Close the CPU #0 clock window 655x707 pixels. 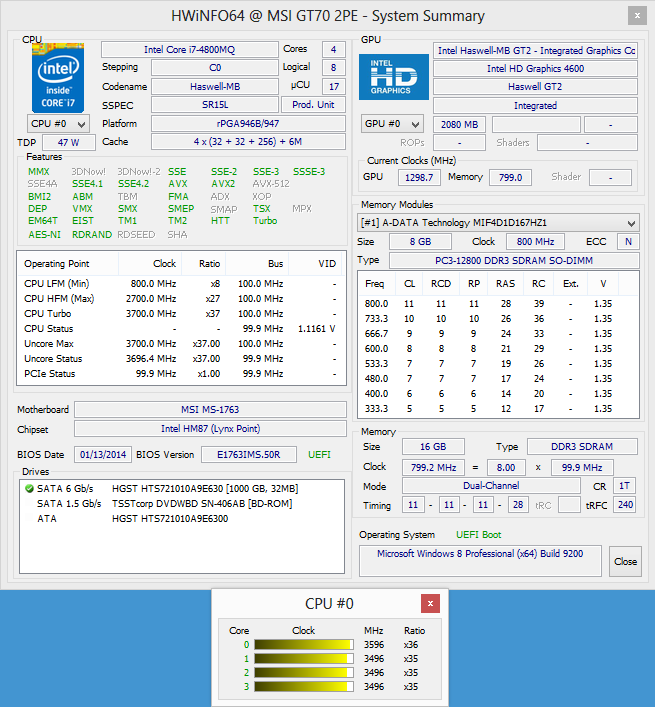tap(430, 603)
